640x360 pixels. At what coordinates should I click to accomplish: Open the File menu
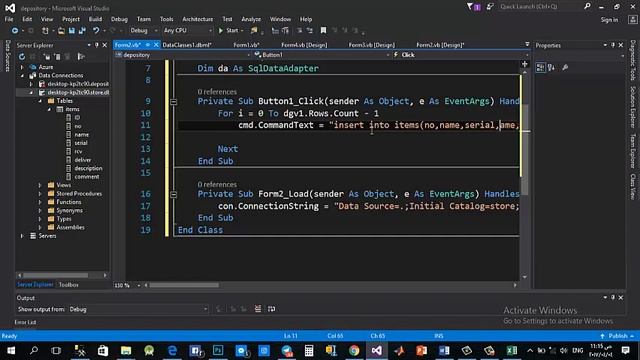9,19
